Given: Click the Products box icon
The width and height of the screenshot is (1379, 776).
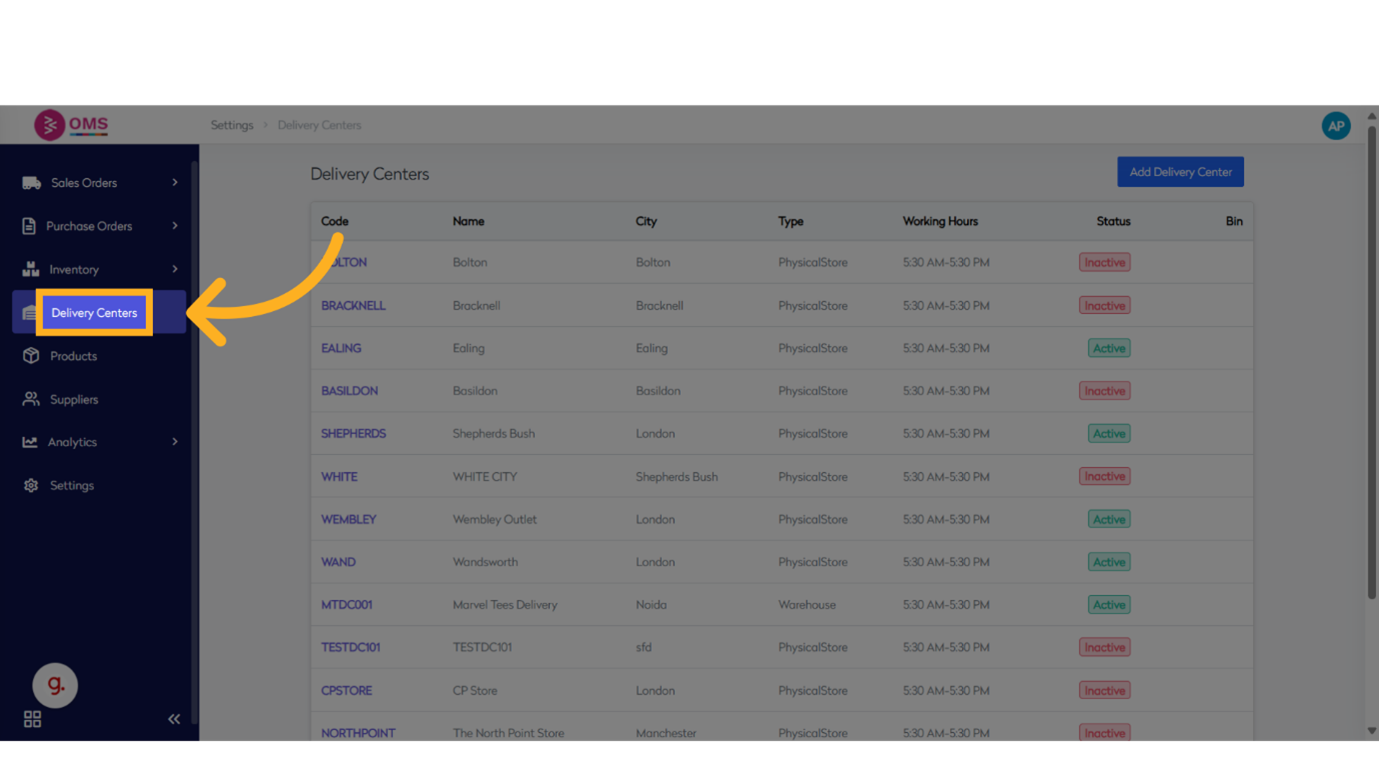Looking at the screenshot, I should click(x=31, y=355).
